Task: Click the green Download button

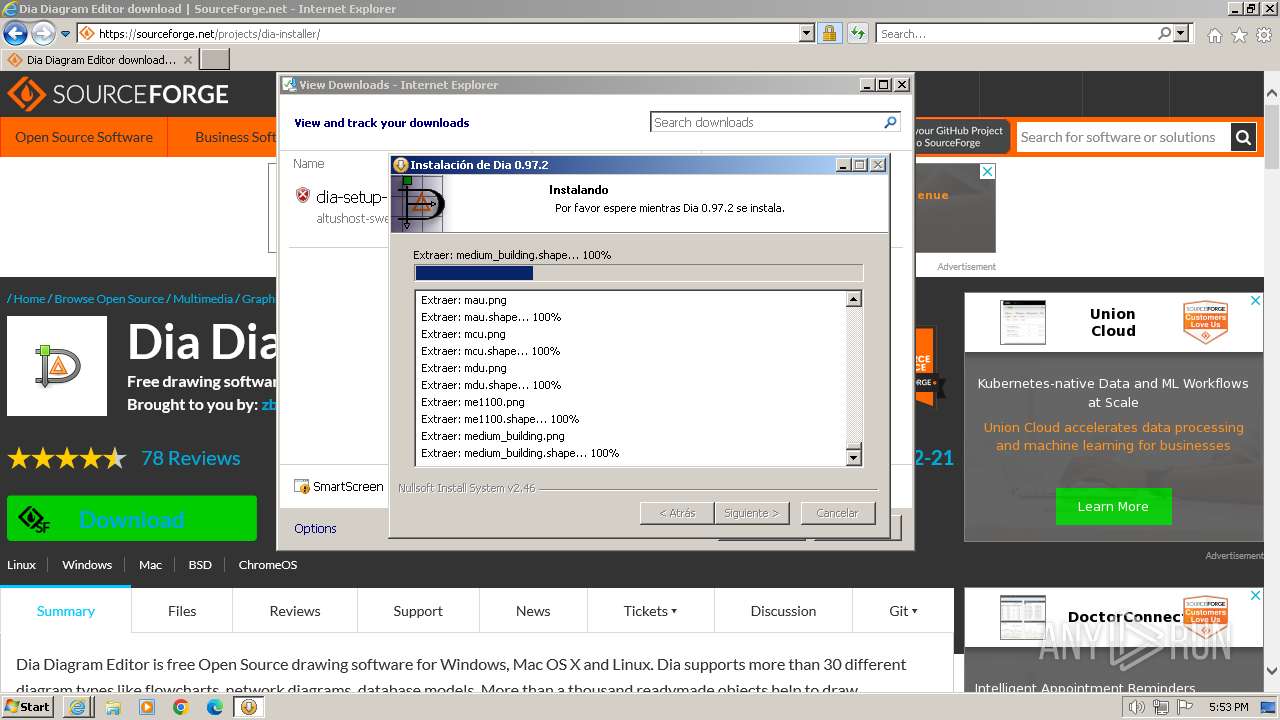Action: coord(132,519)
